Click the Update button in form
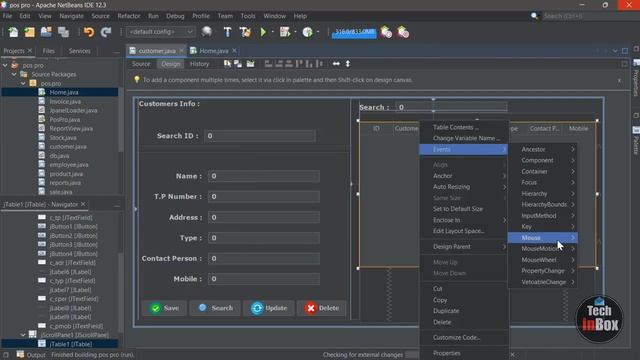The width and height of the screenshot is (640, 360). click(x=269, y=308)
